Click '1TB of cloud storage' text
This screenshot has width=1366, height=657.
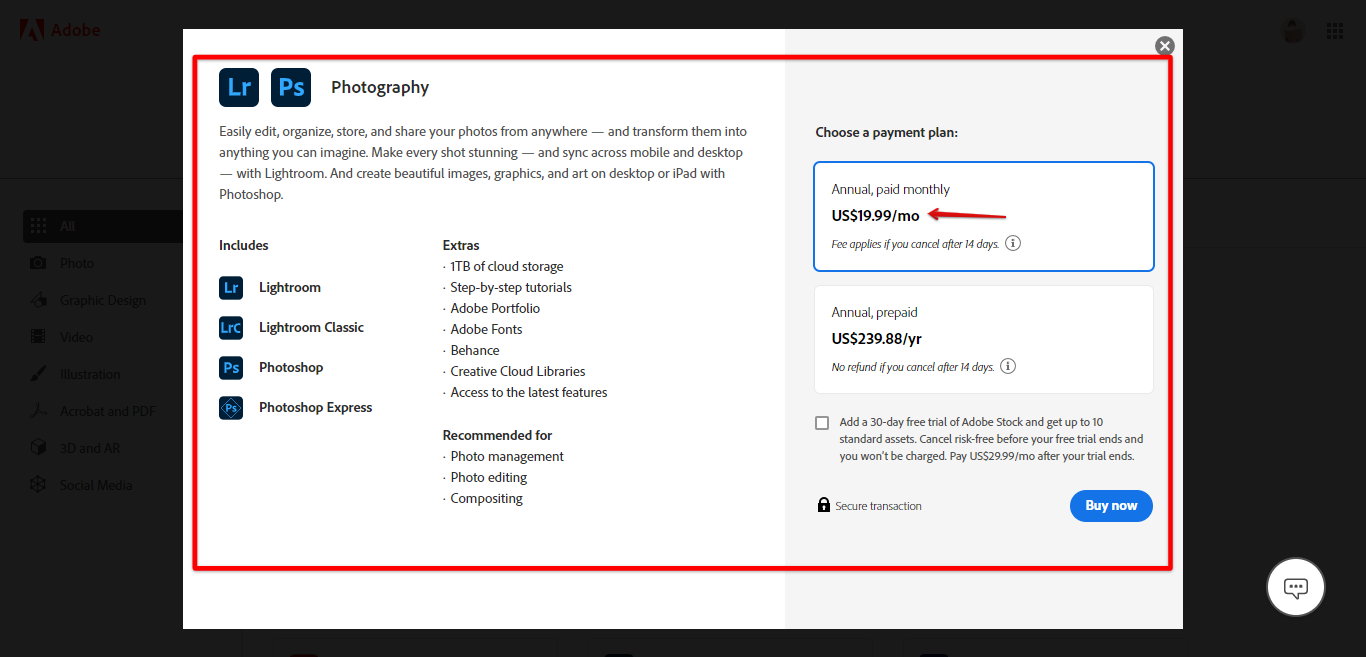click(507, 267)
